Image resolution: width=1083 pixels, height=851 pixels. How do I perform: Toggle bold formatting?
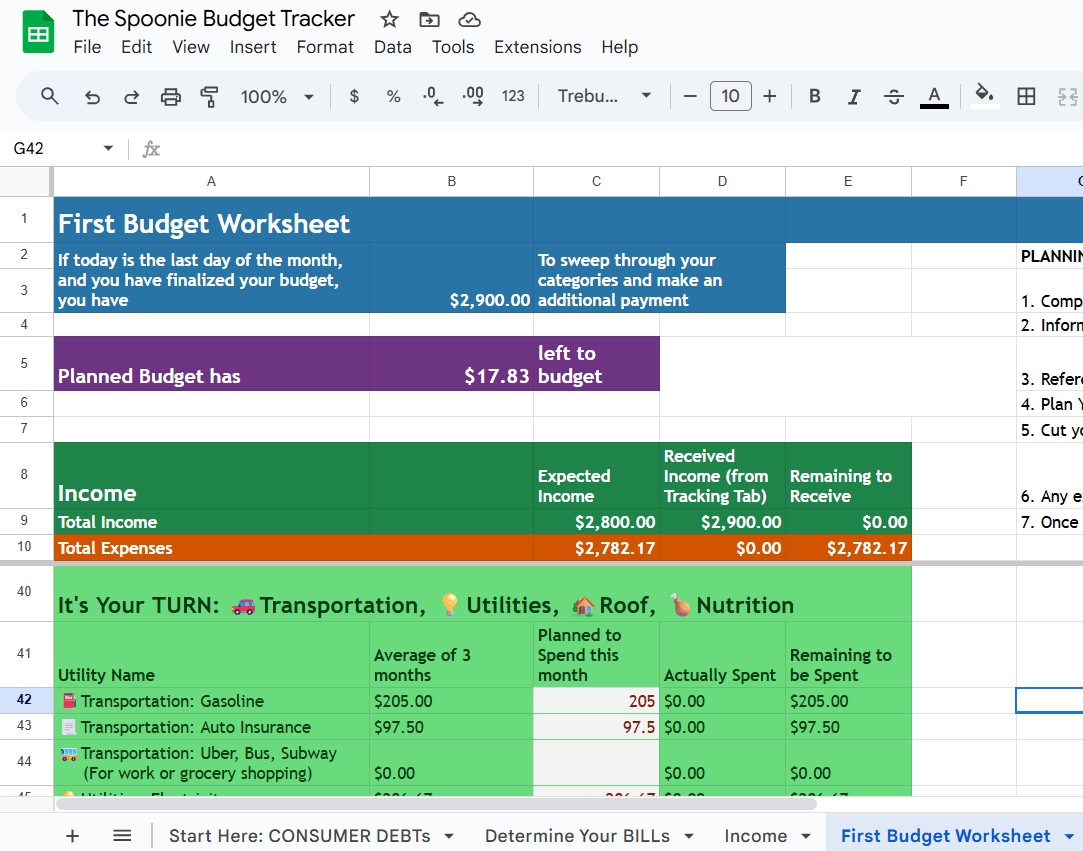815,96
